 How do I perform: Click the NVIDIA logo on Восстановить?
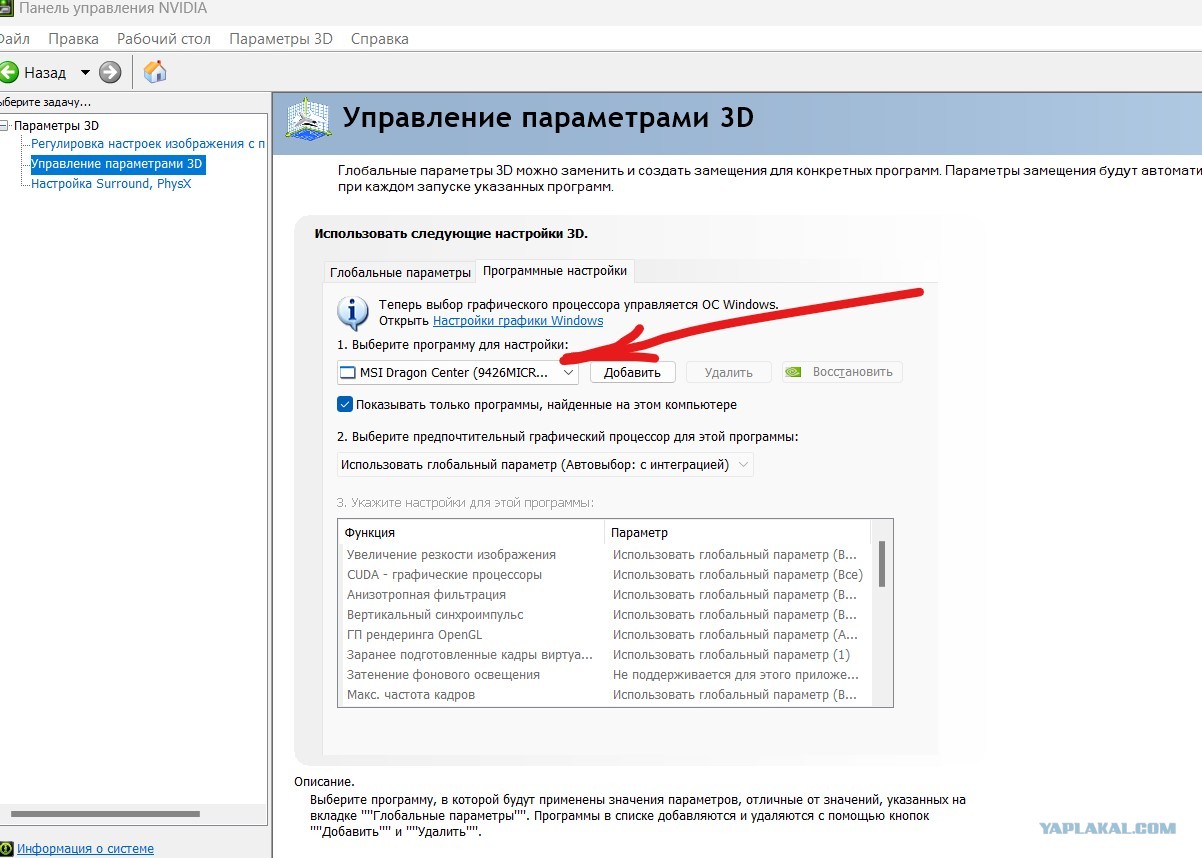793,372
